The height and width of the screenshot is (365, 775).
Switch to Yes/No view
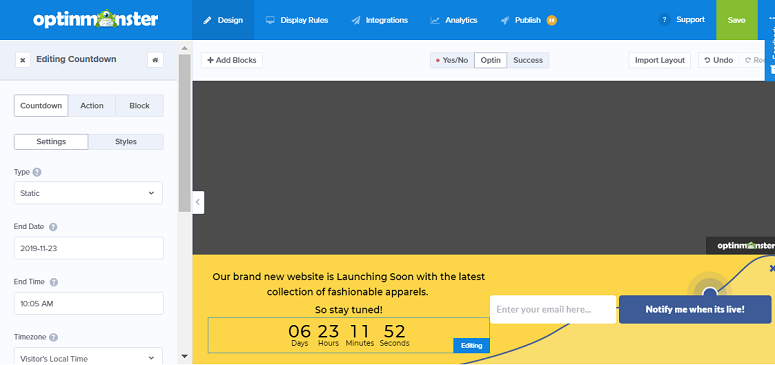452,60
